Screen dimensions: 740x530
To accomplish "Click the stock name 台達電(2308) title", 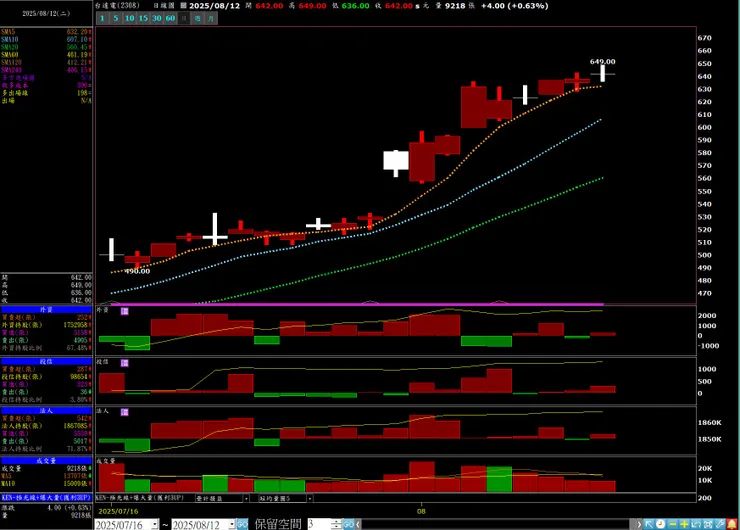I will 117,6.
